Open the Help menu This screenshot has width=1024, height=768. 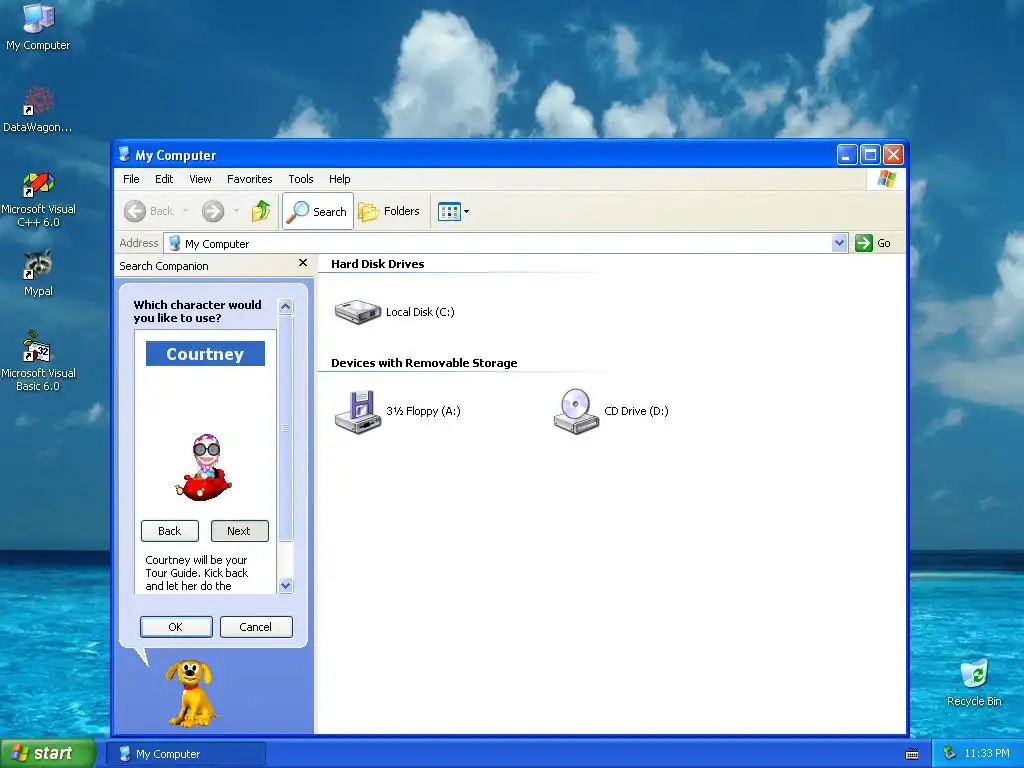(340, 179)
